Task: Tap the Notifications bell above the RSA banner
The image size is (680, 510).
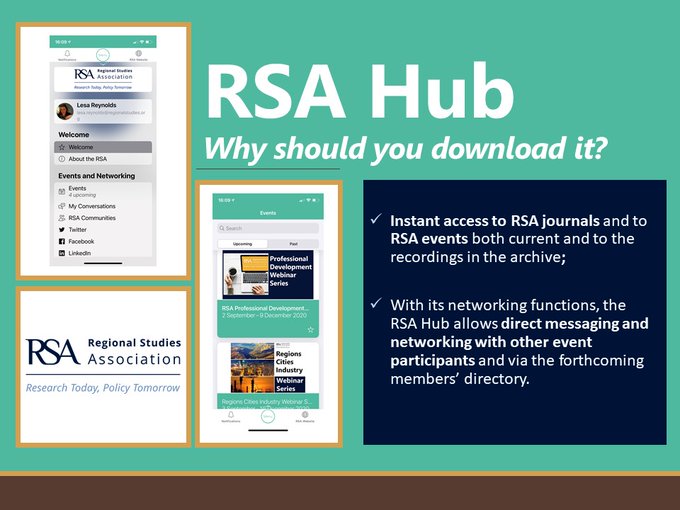Action: coord(67,54)
